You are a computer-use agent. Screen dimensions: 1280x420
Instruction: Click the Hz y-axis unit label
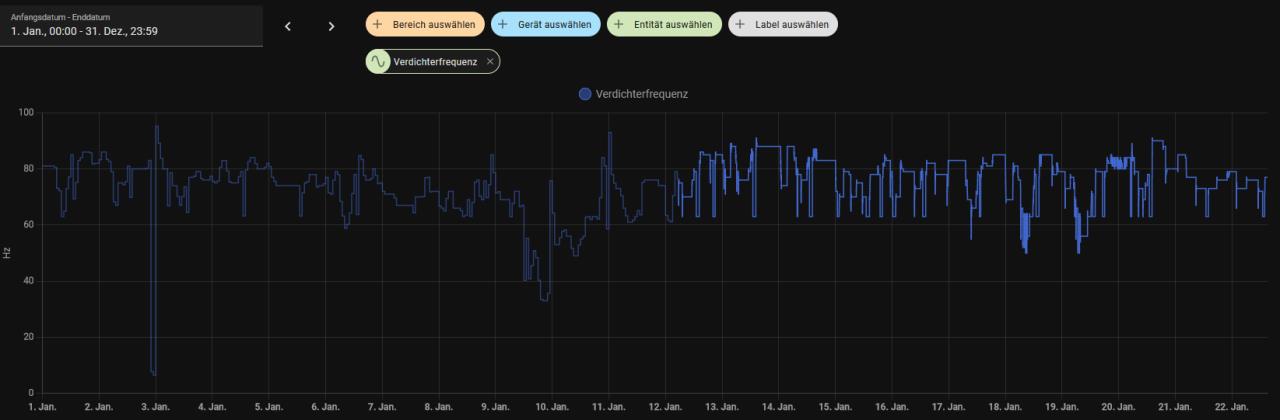click(7, 254)
